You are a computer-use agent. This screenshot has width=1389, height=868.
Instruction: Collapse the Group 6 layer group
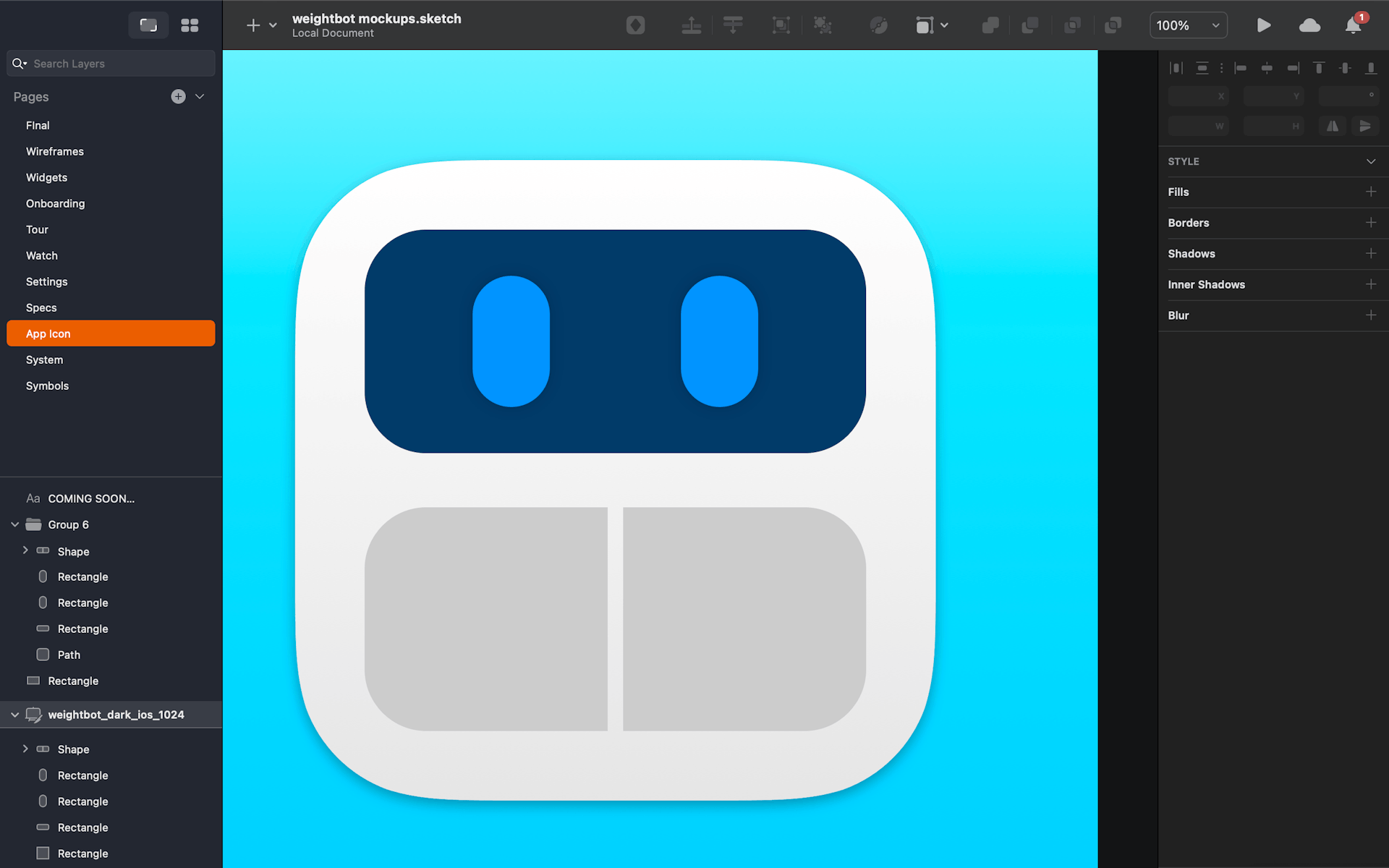14,524
